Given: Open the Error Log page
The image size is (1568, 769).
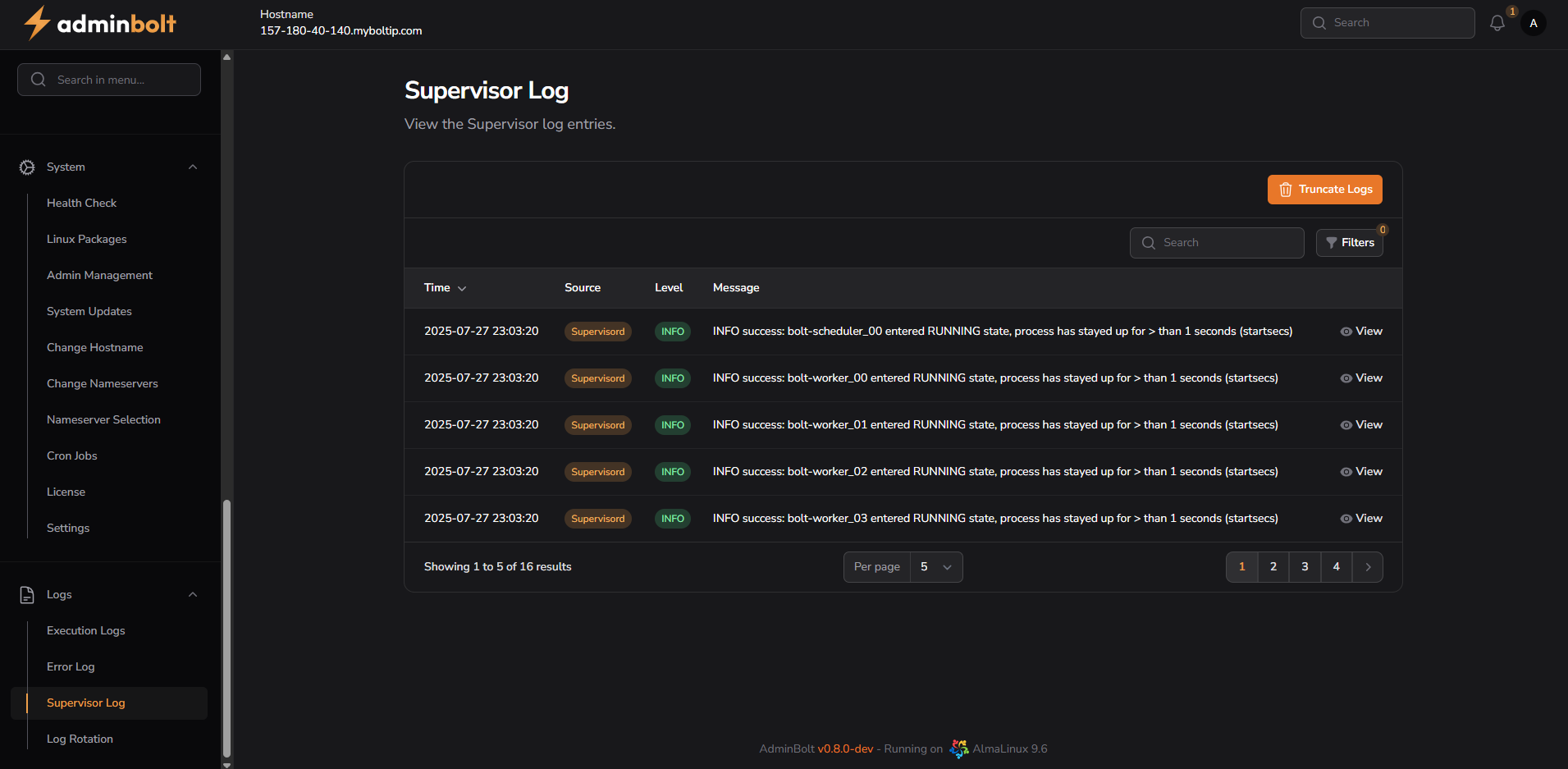Looking at the screenshot, I should click(71, 666).
